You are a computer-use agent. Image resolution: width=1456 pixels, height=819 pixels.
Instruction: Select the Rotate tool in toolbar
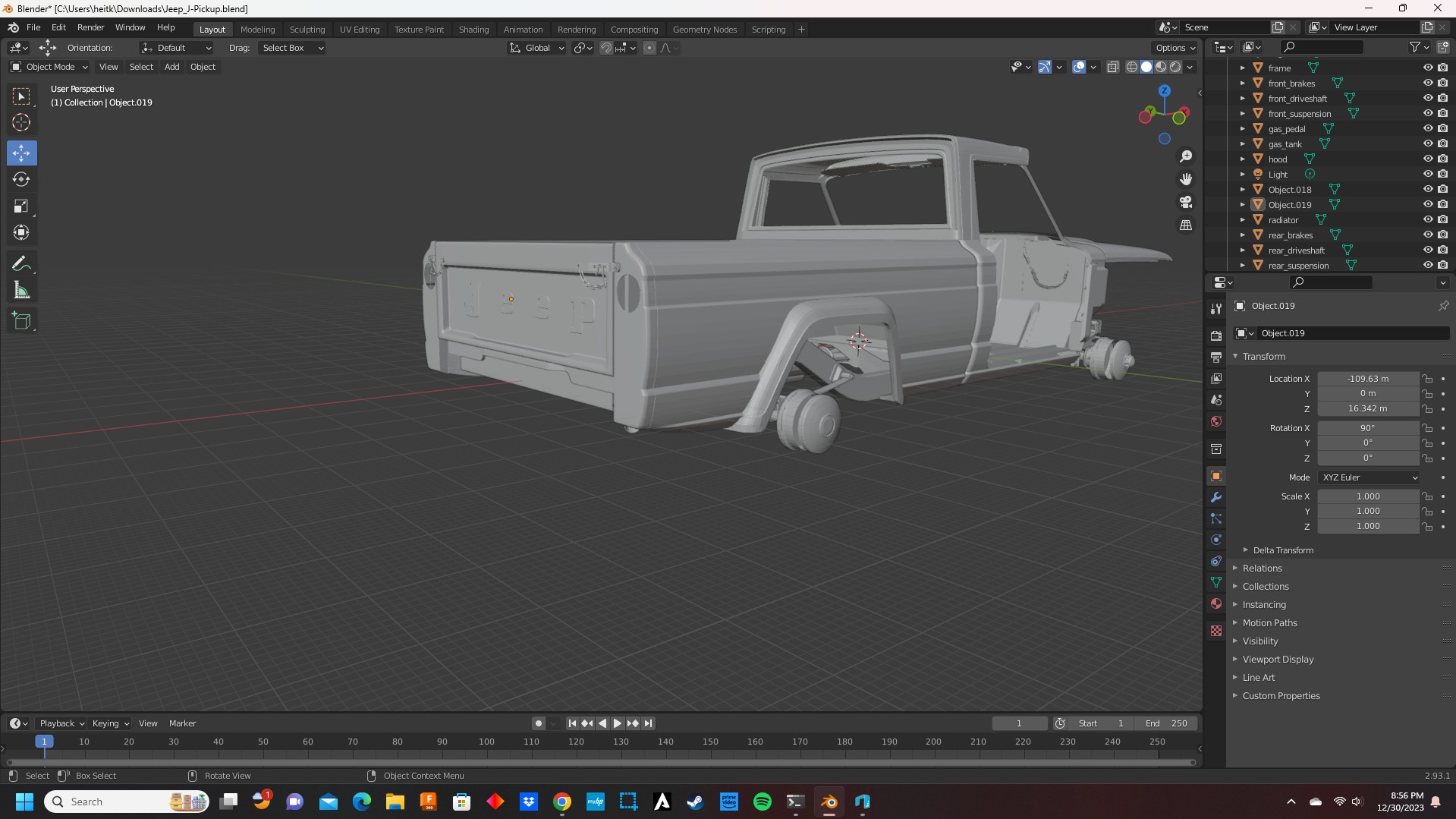[x=21, y=180]
